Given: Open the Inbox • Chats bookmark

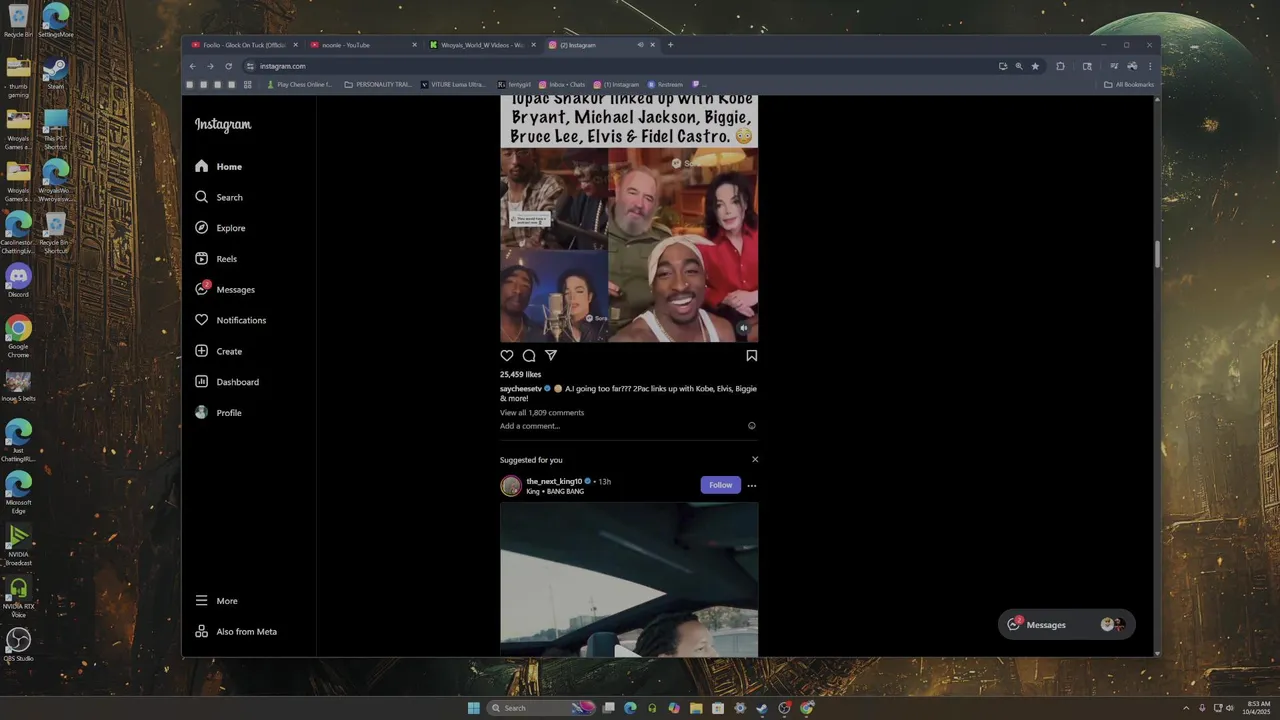Looking at the screenshot, I should (x=562, y=84).
